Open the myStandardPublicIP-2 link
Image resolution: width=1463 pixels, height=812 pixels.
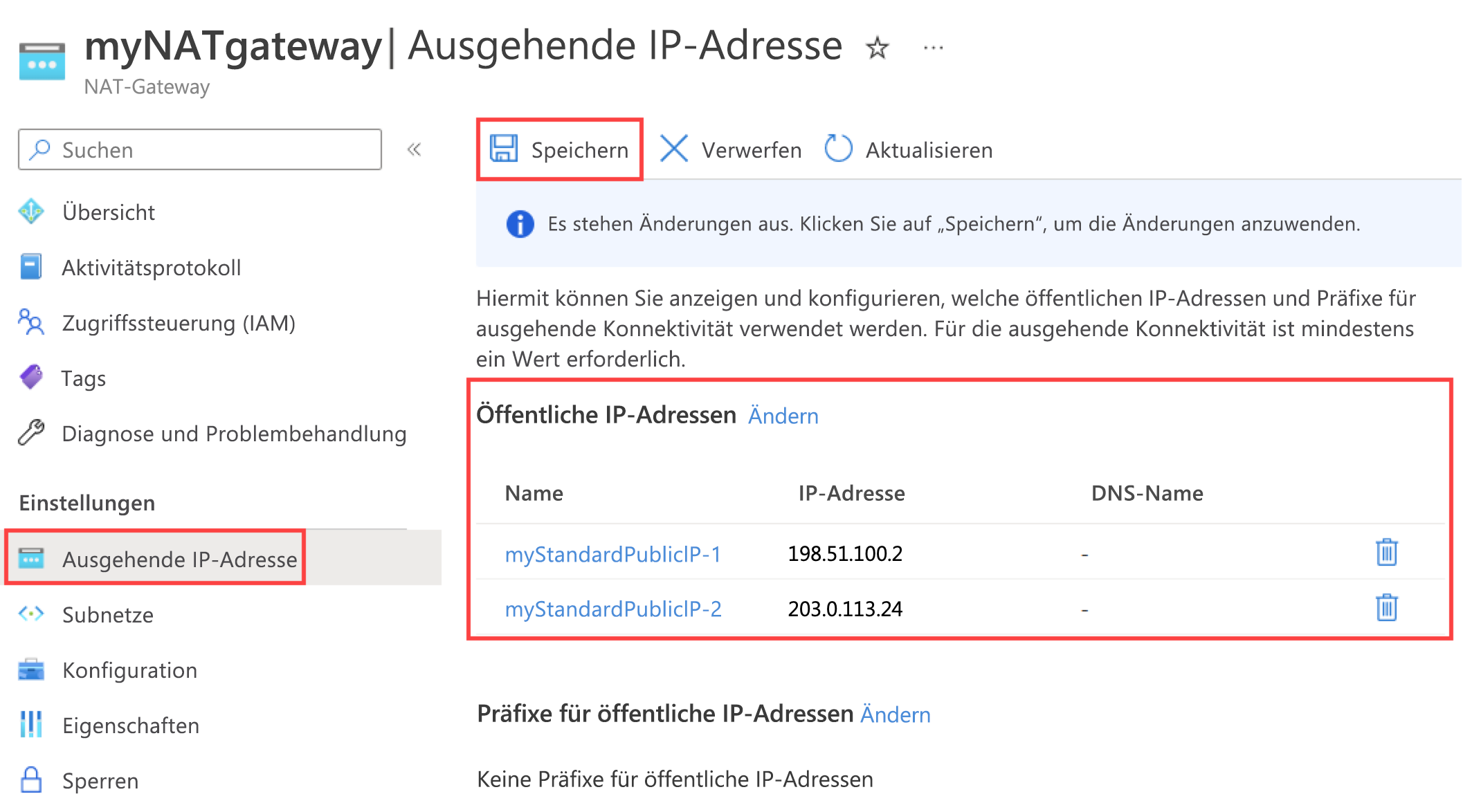point(613,609)
